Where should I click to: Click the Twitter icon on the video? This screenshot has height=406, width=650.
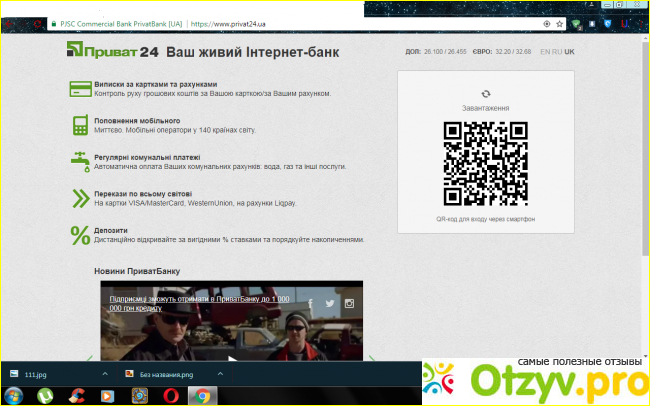330,303
